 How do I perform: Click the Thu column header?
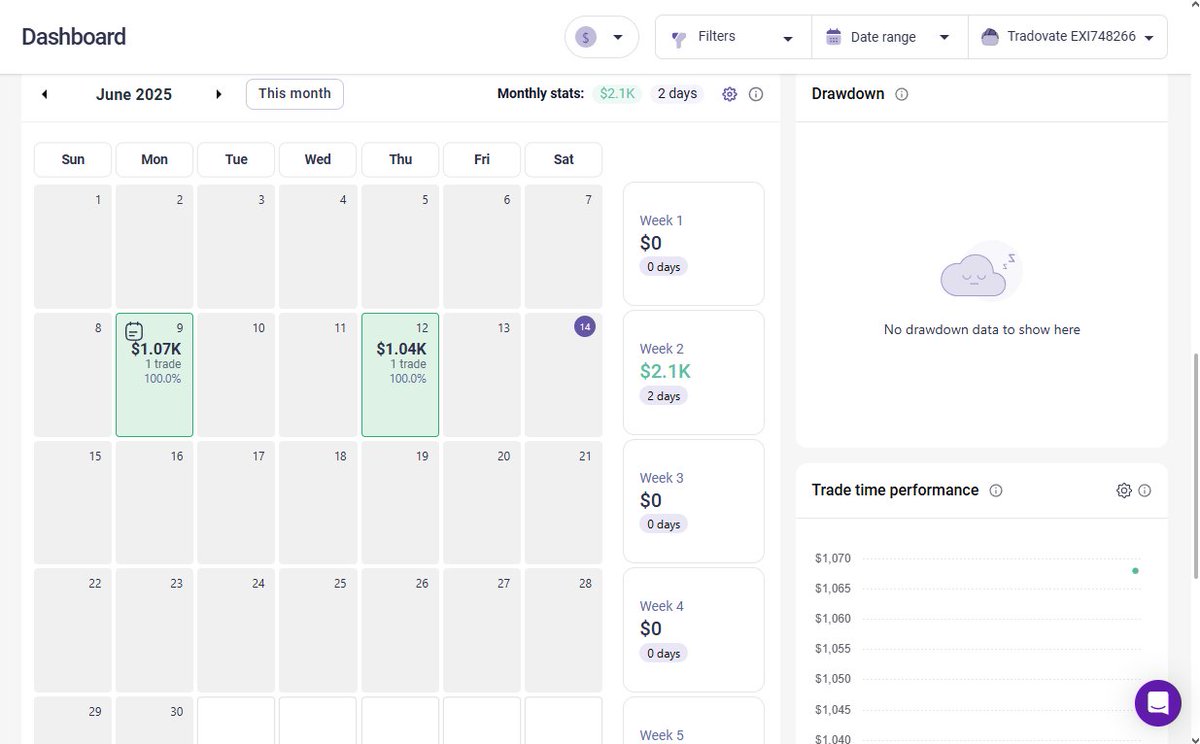[400, 159]
